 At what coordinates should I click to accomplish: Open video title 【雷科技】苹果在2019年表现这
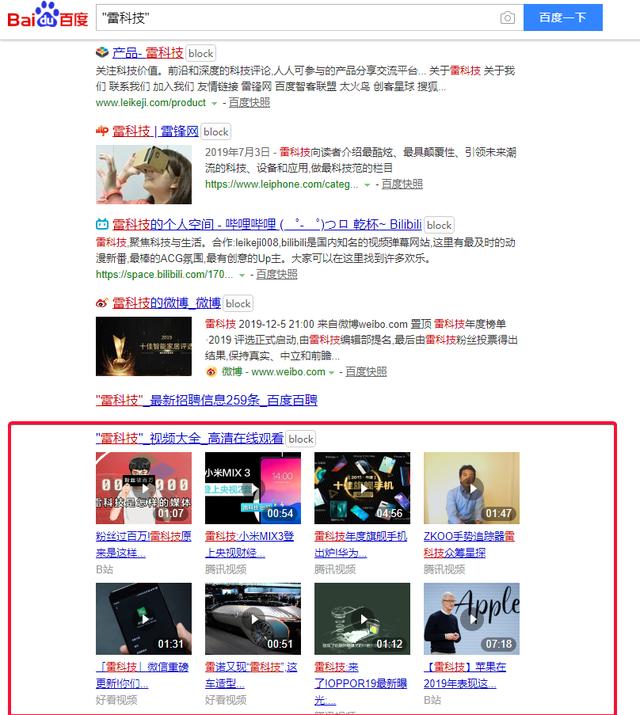[x=465, y=675]
